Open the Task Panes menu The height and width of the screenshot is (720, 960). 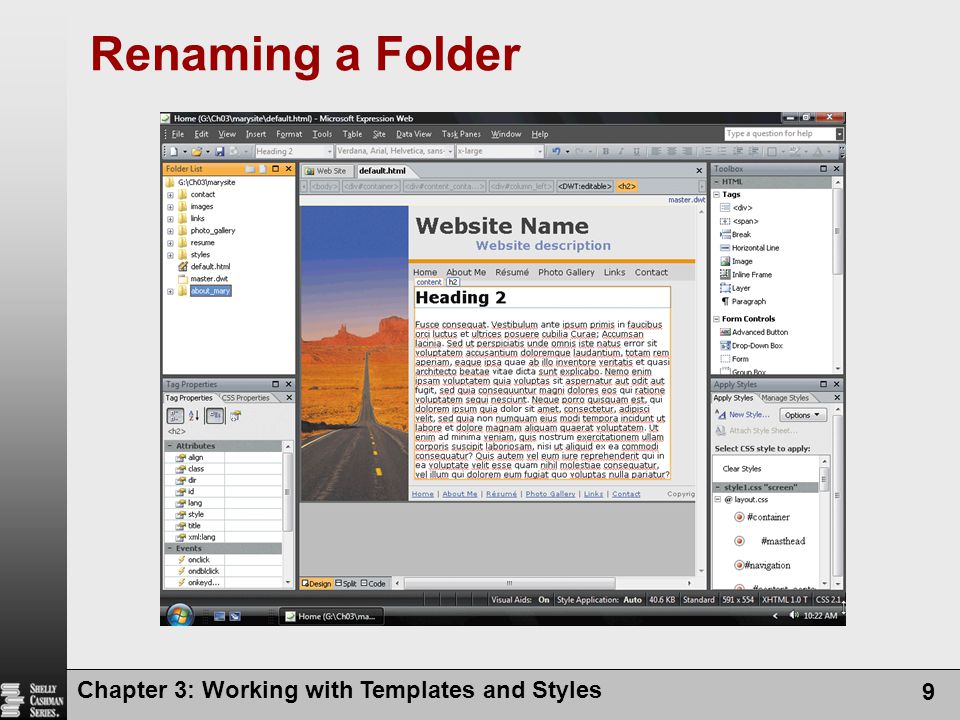(461, 134)
